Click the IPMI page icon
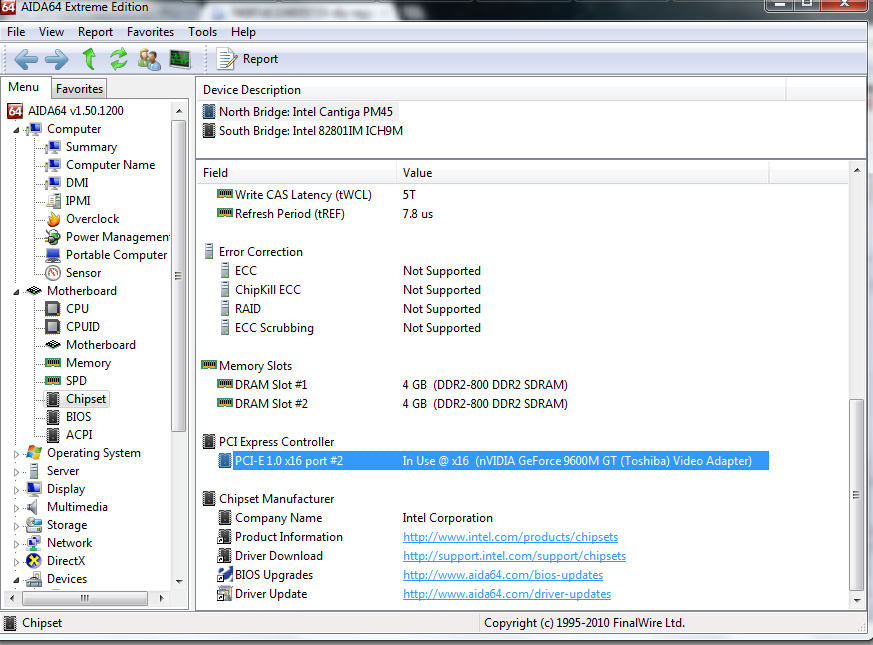 click(53, 201)
